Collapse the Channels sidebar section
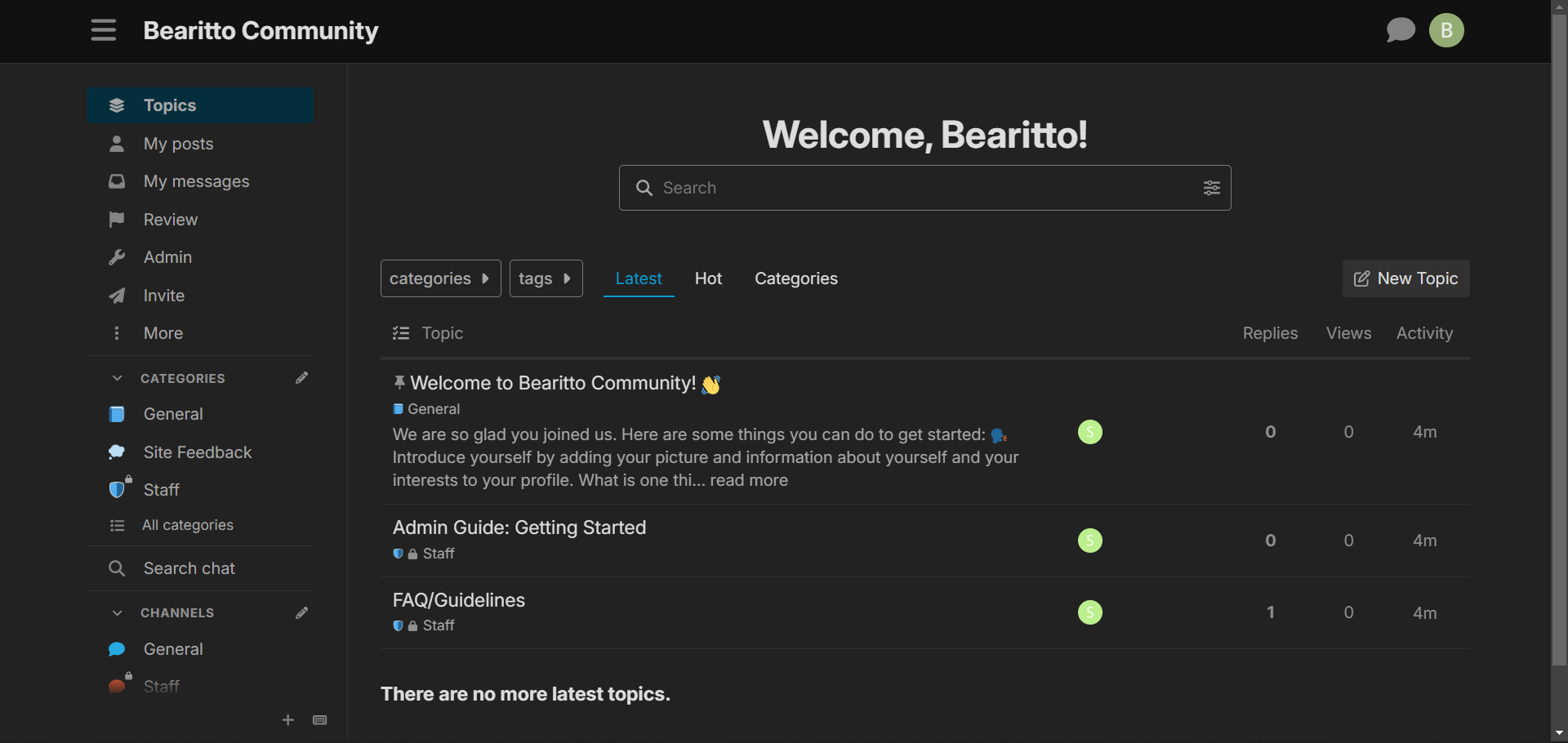The image size is (1568, 743). [x=118, y=613]
